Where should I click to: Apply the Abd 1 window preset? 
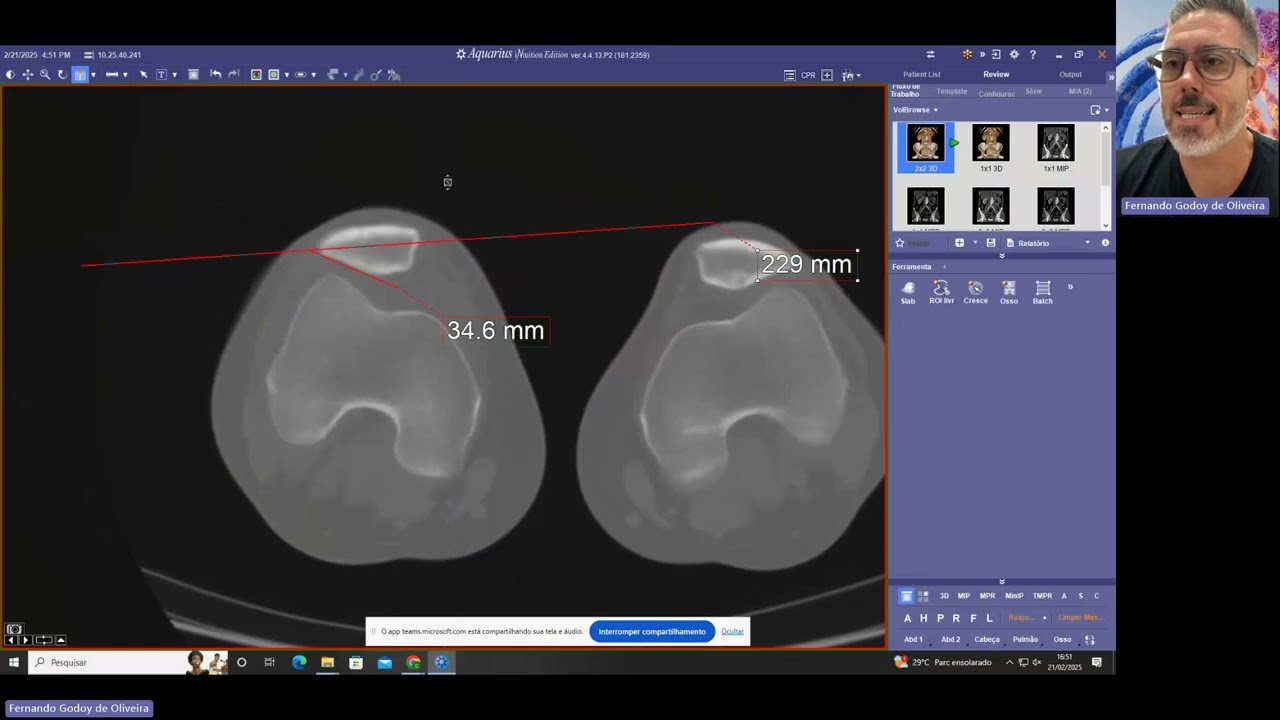point(913,640)
